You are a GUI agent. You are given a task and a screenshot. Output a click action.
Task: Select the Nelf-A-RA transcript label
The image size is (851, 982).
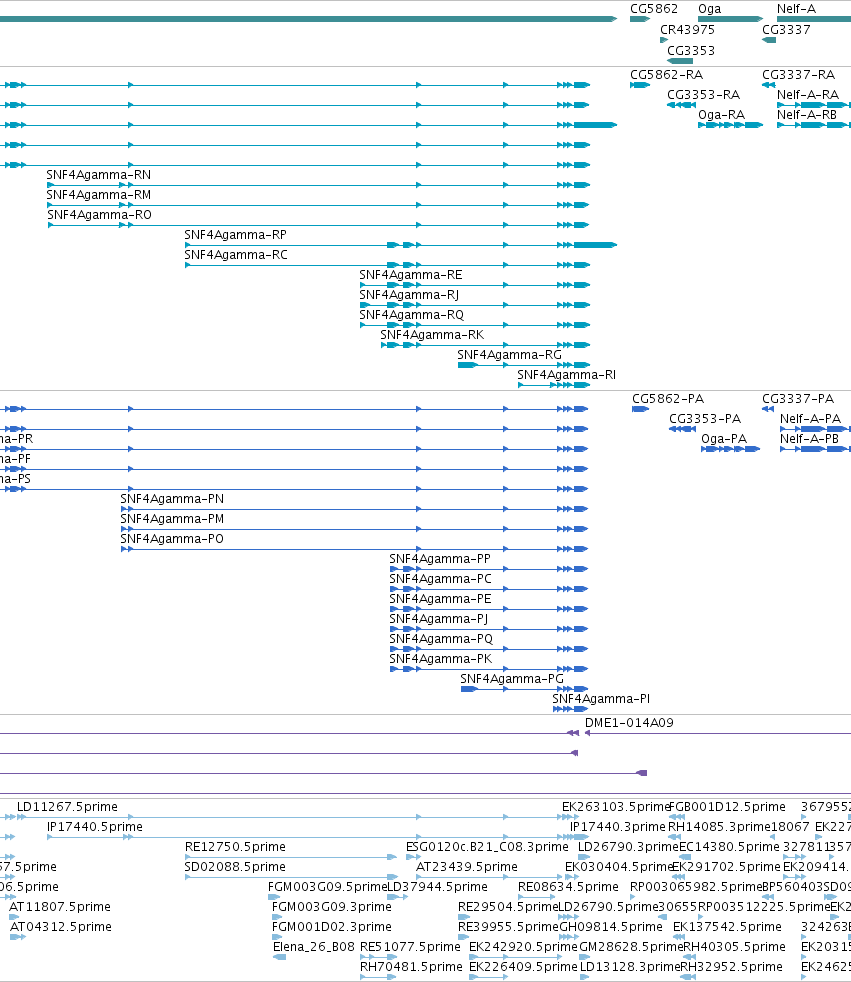point(807,95)
